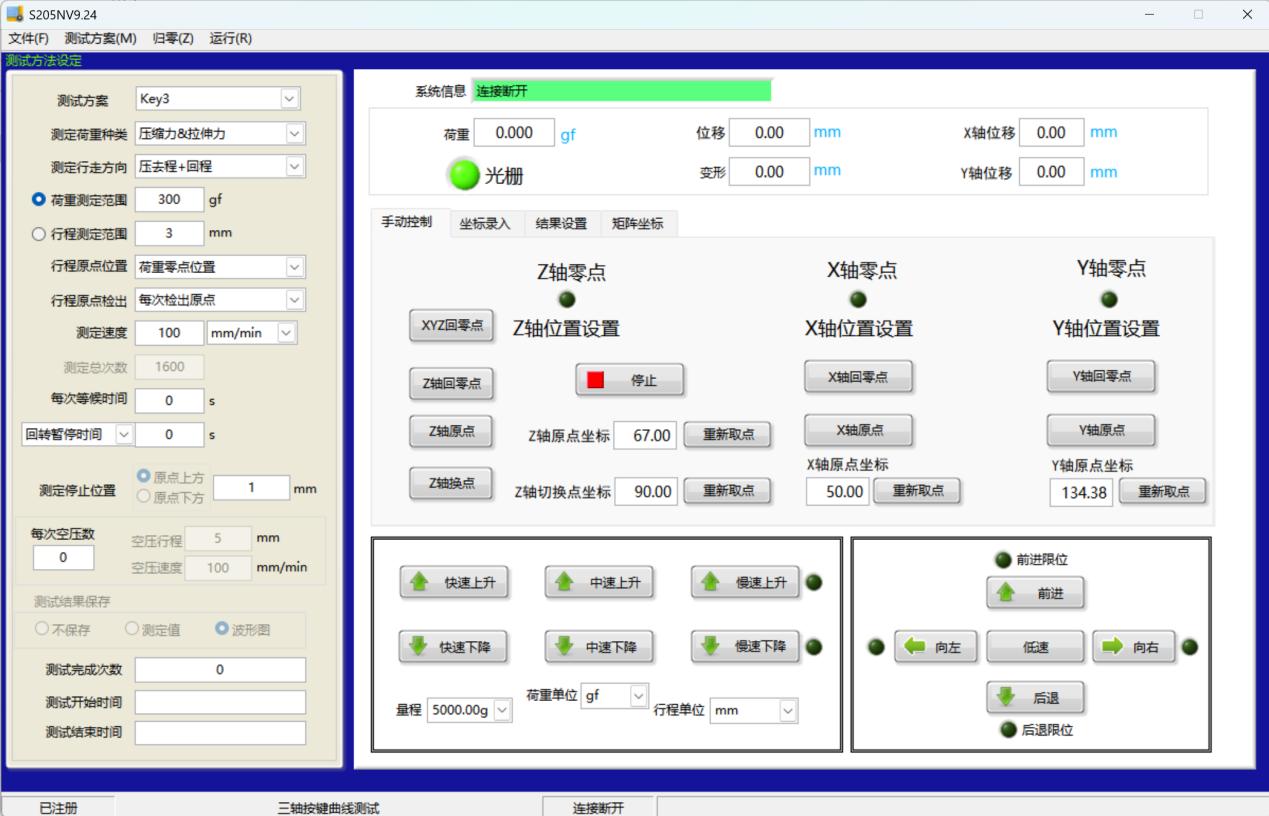Expand the 测定荷重种类 dropdown
Viewport: 1269px width, 816px height.
pyautogui.click(x=294, y=133)
